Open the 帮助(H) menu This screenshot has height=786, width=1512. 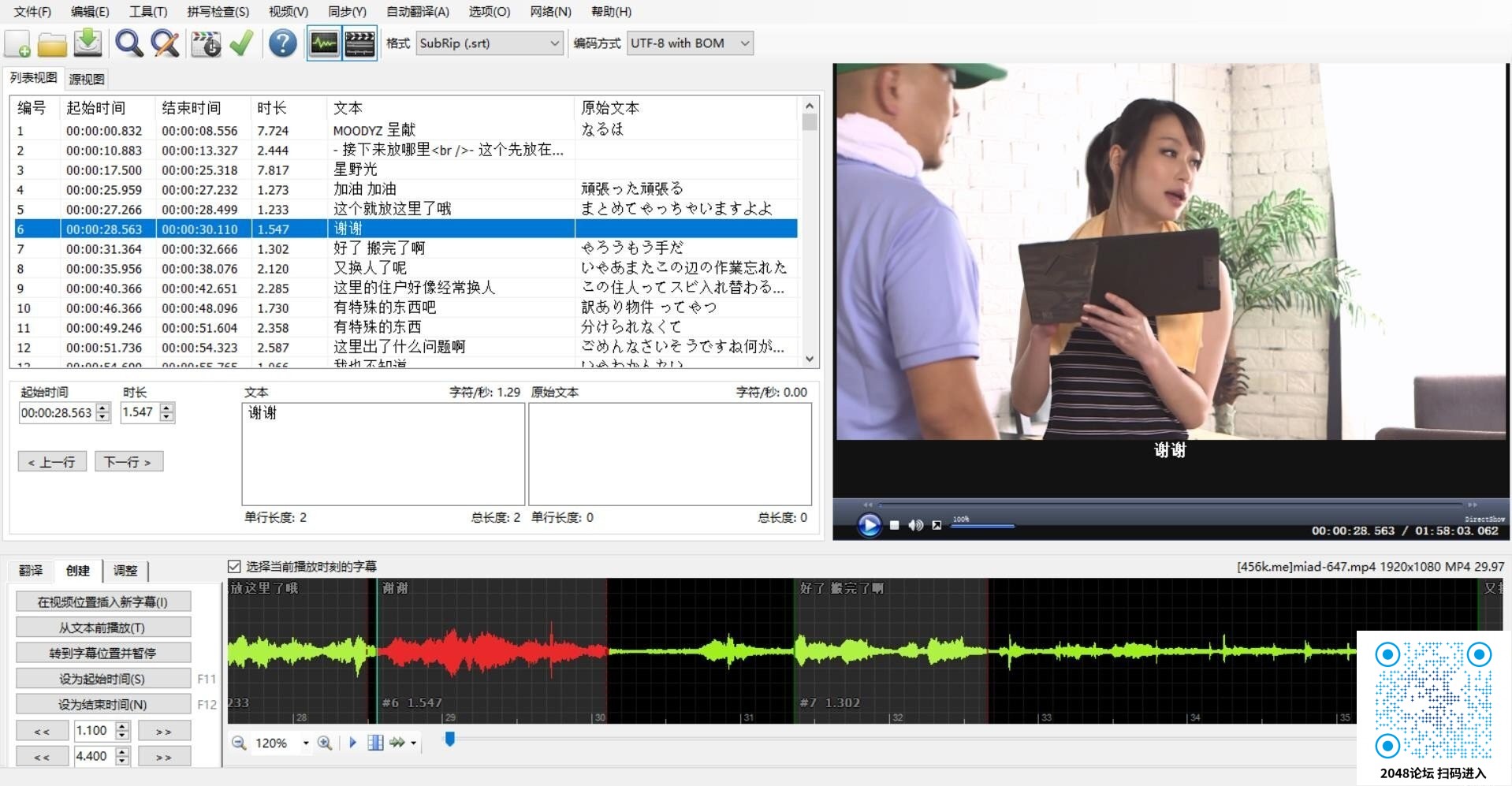[611, 12]
